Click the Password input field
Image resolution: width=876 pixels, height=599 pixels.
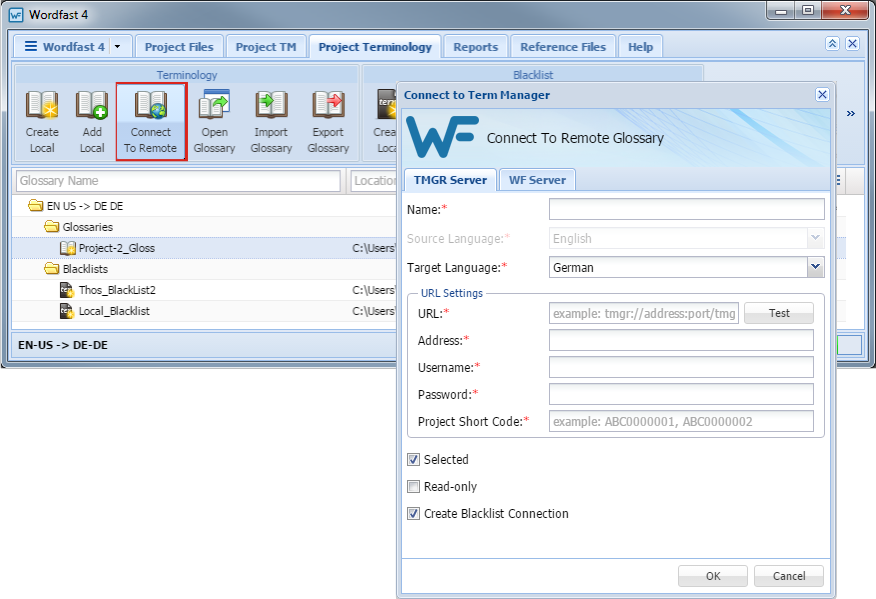[x=681, y=394]
